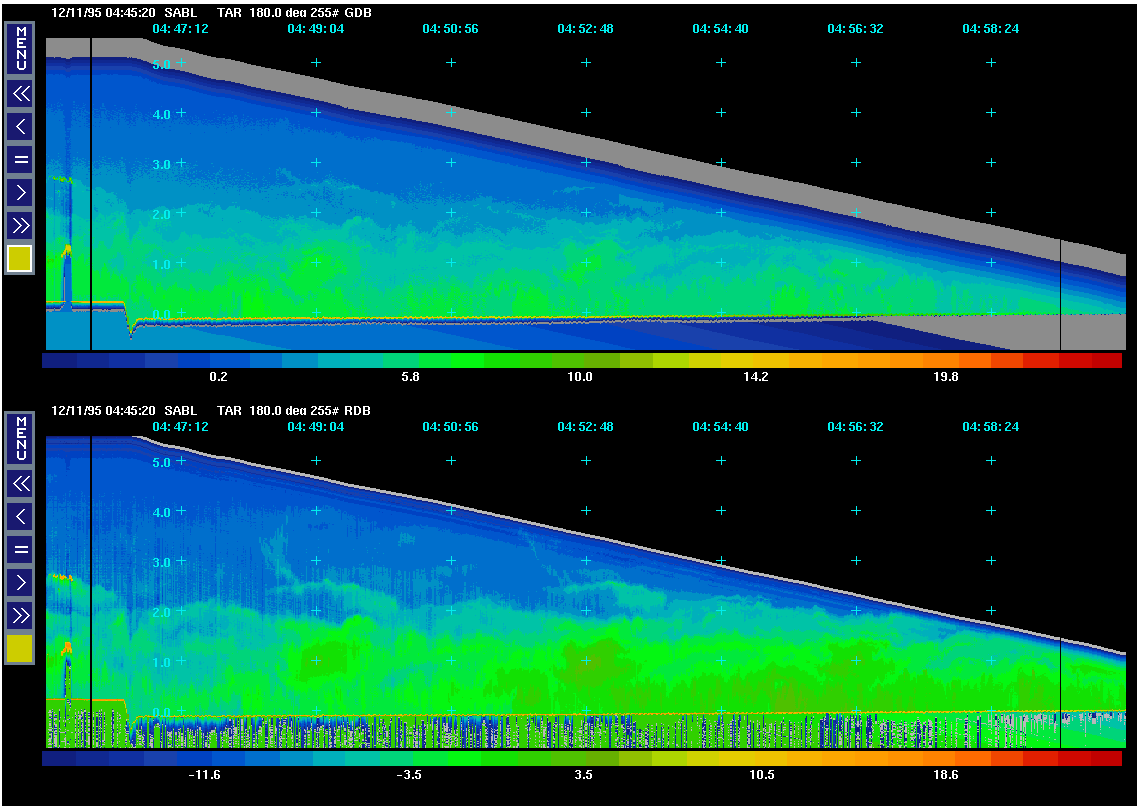This screenshot has width=1141, height=810.
Task: Select the 04:52:48 timestamp in the top panel
Action: click(x=585, y=29)
